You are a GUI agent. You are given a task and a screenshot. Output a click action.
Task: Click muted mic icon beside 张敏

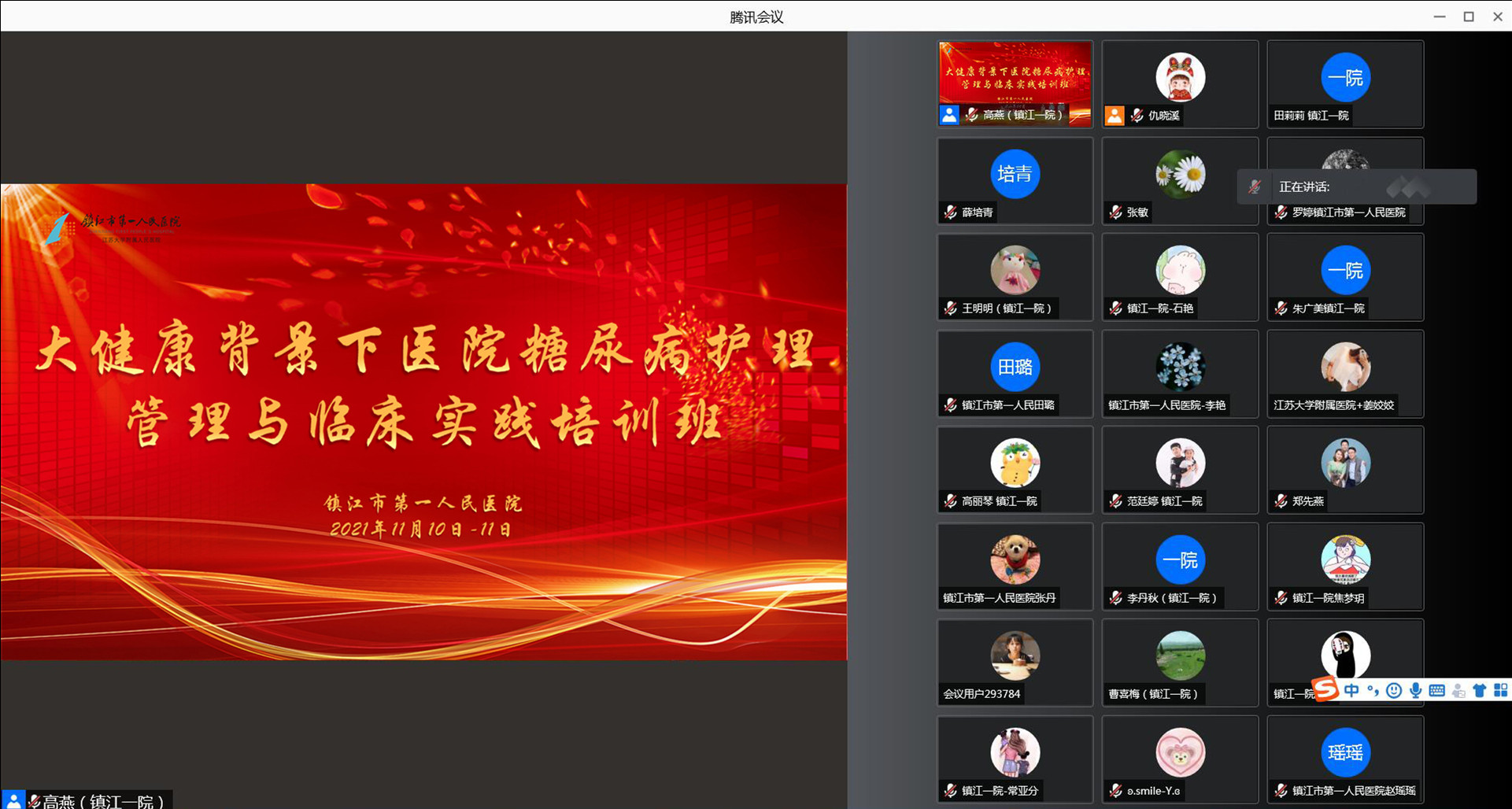1116,212
